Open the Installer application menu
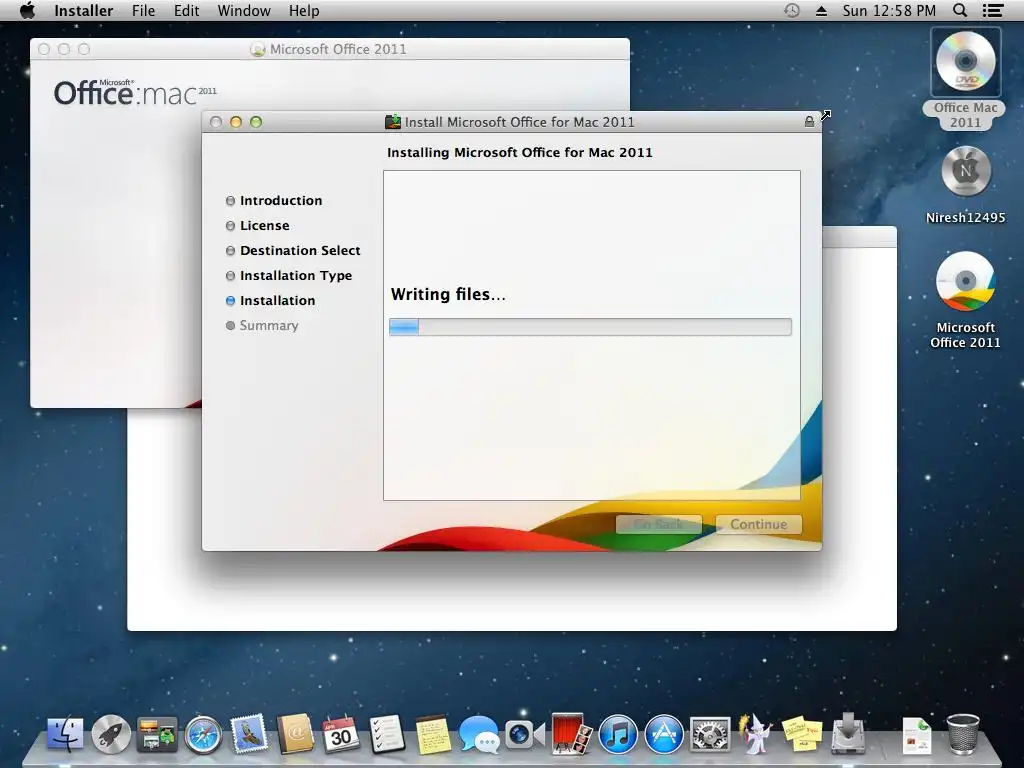This screenshot has height=768, width=1024. tap(84, 11)
